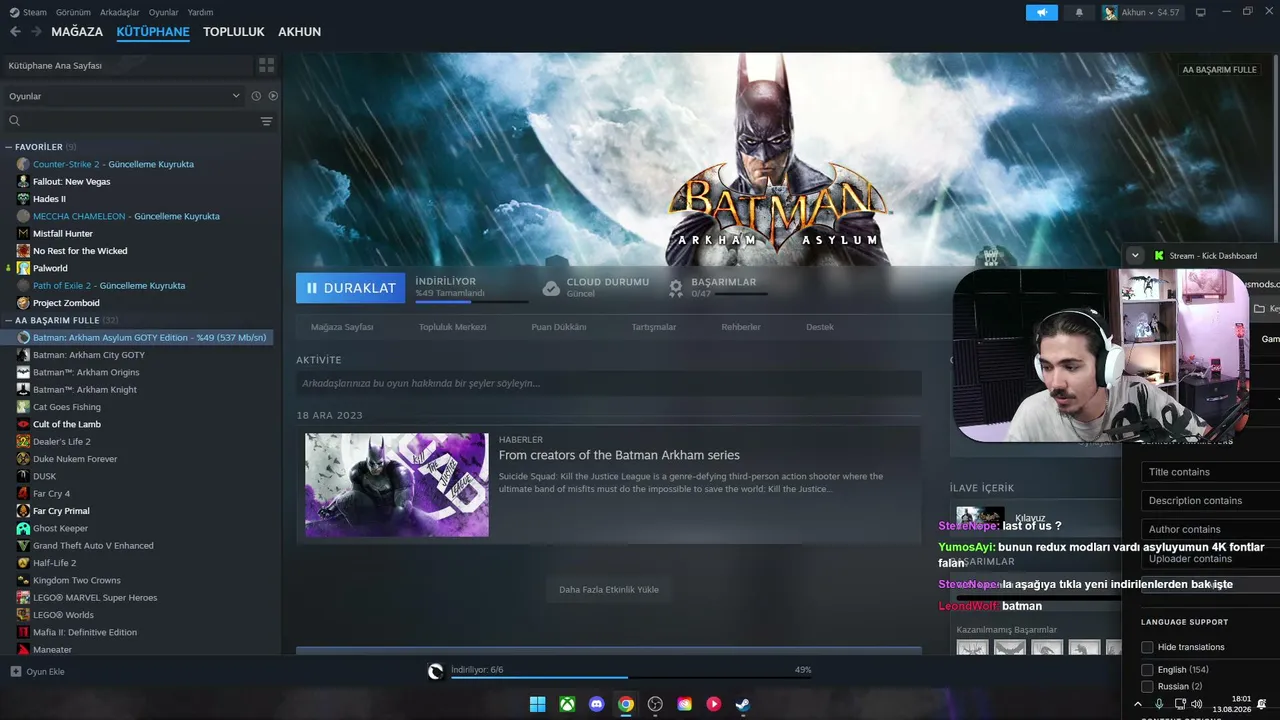The height and width of the screenshot is (720, 1280).
Task: Click the İNDİRİLİYOR progress bar
Action: tap(471, 301)
